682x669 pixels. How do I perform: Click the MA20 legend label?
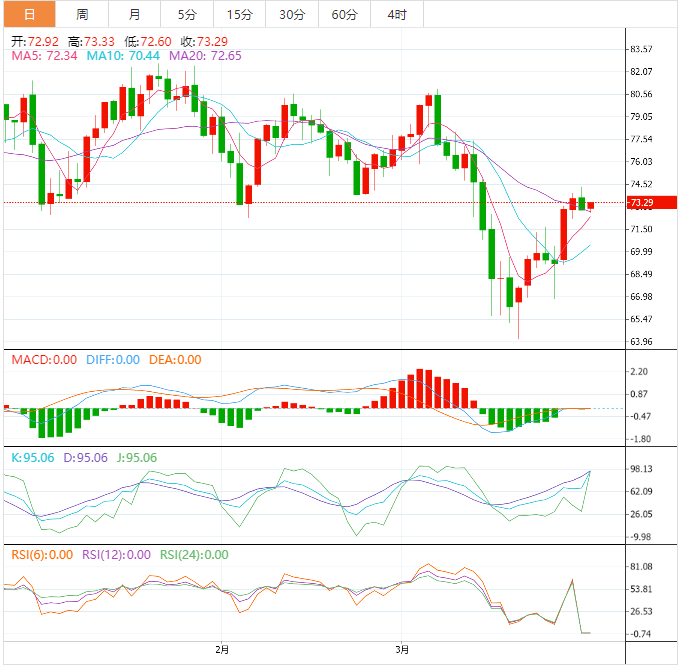pyautogui.click(x=205, y=56)
